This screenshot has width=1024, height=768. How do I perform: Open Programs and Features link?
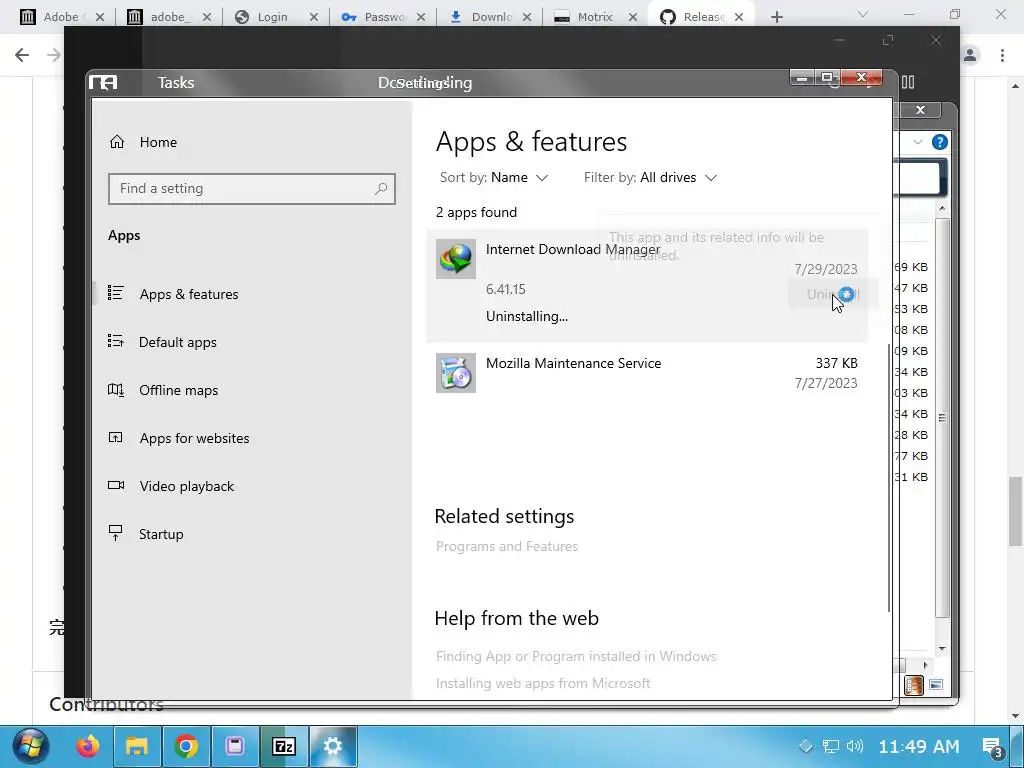coord(507,546)
